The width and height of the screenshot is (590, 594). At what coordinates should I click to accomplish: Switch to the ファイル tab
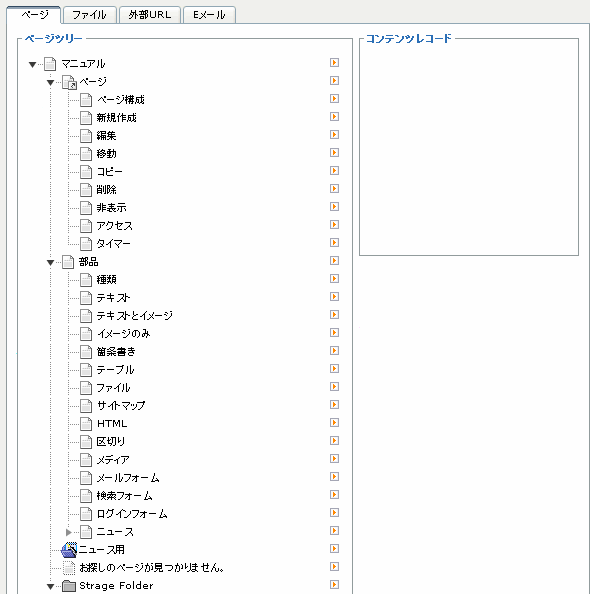[x=89, y=15]
